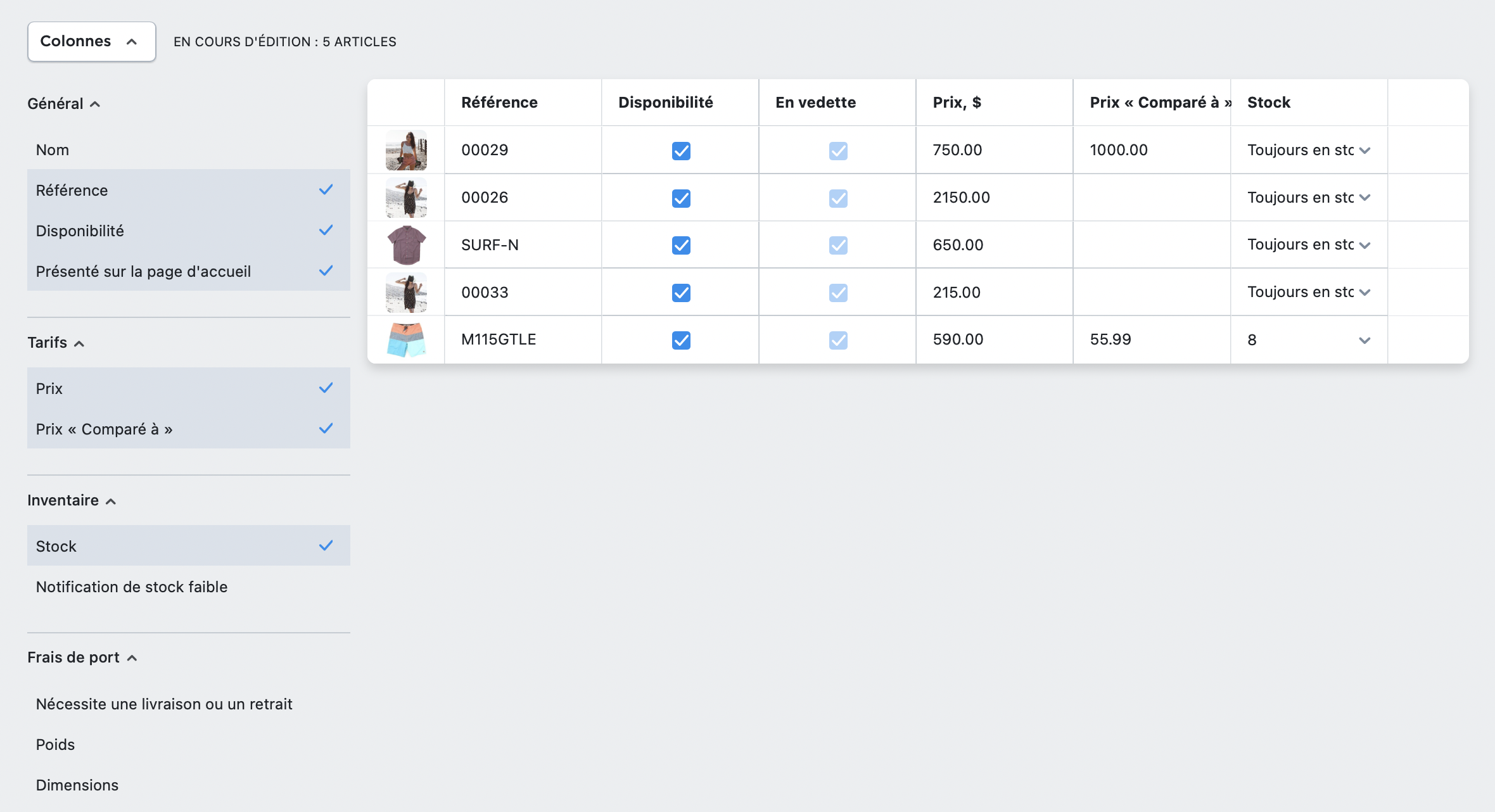
Task: Open Stock dropdown for item SURF-N
Action: click(1309, 244)
